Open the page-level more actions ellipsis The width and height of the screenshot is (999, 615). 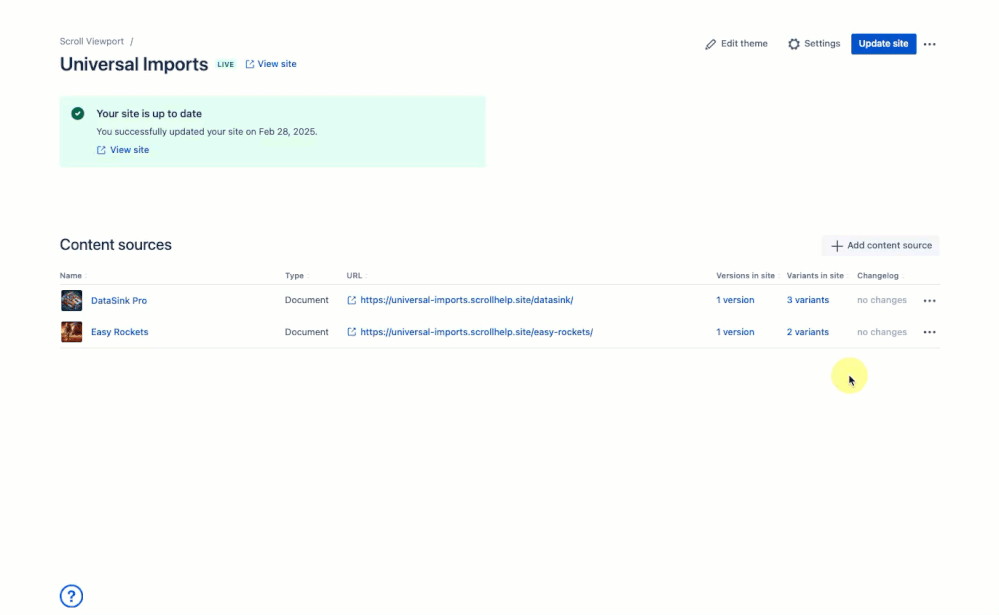(930, 44)
